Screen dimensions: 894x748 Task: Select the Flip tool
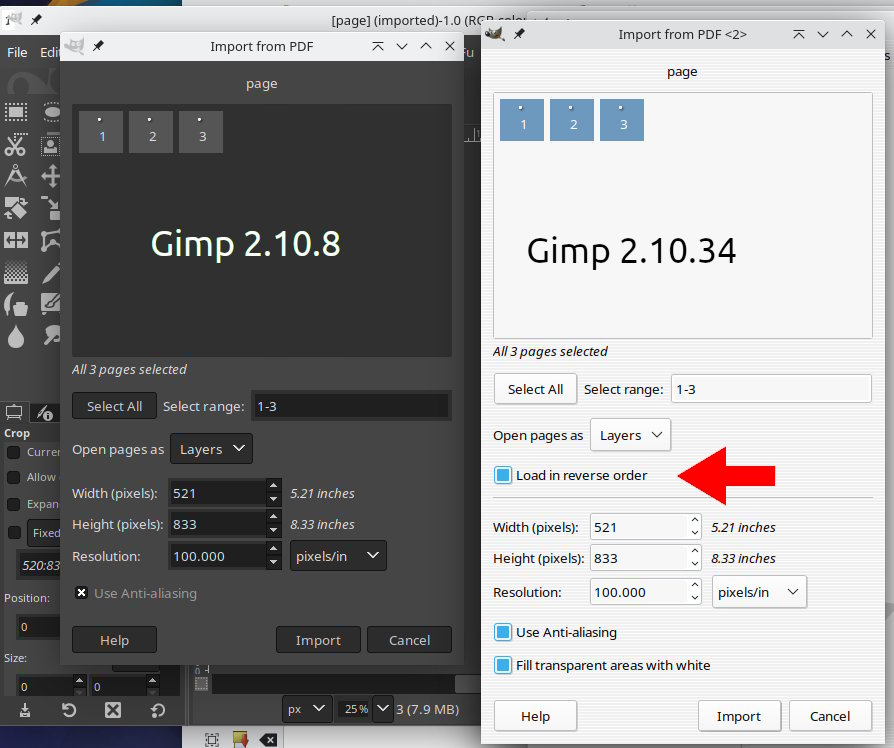15,240
